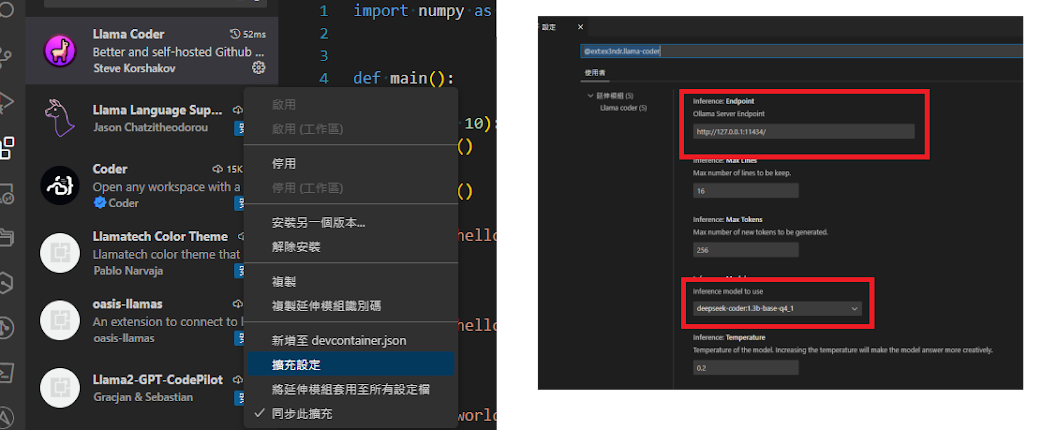Close the 設定 settings tab

(x=580, y=27)
